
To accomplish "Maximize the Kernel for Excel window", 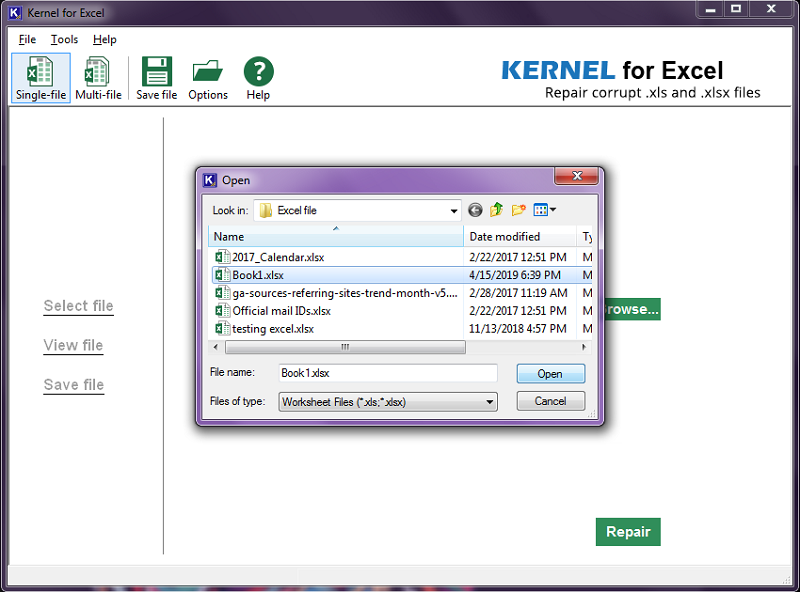I will 736,9.
